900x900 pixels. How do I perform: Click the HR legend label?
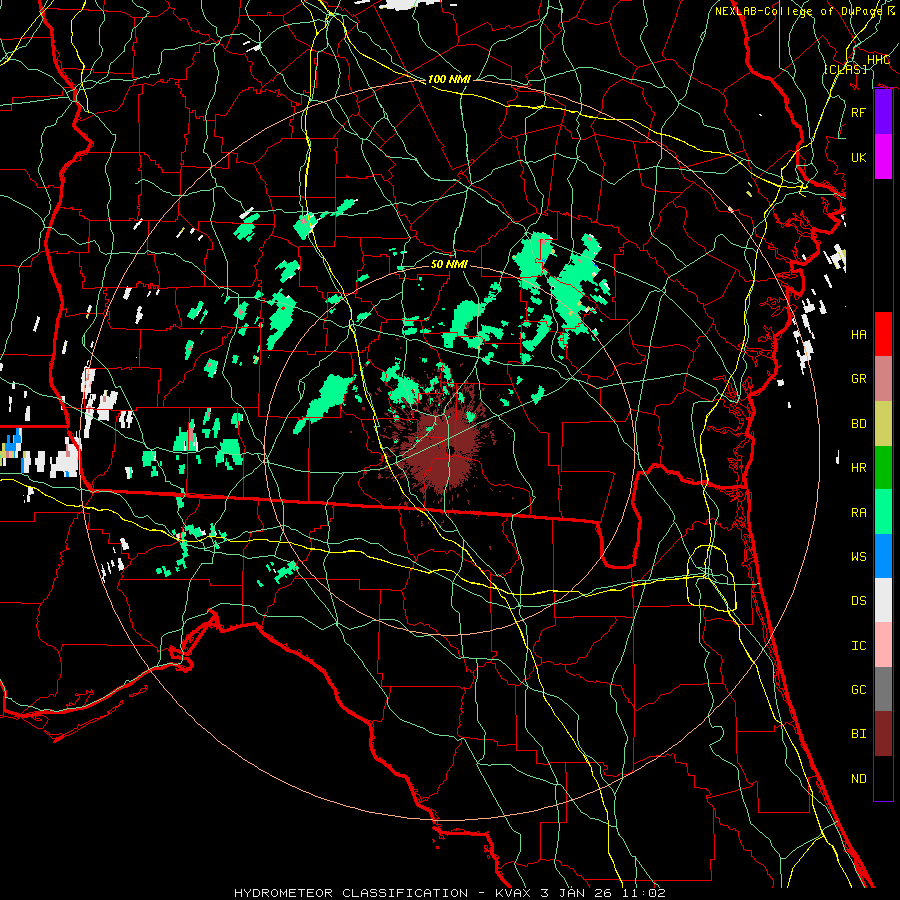858,468
